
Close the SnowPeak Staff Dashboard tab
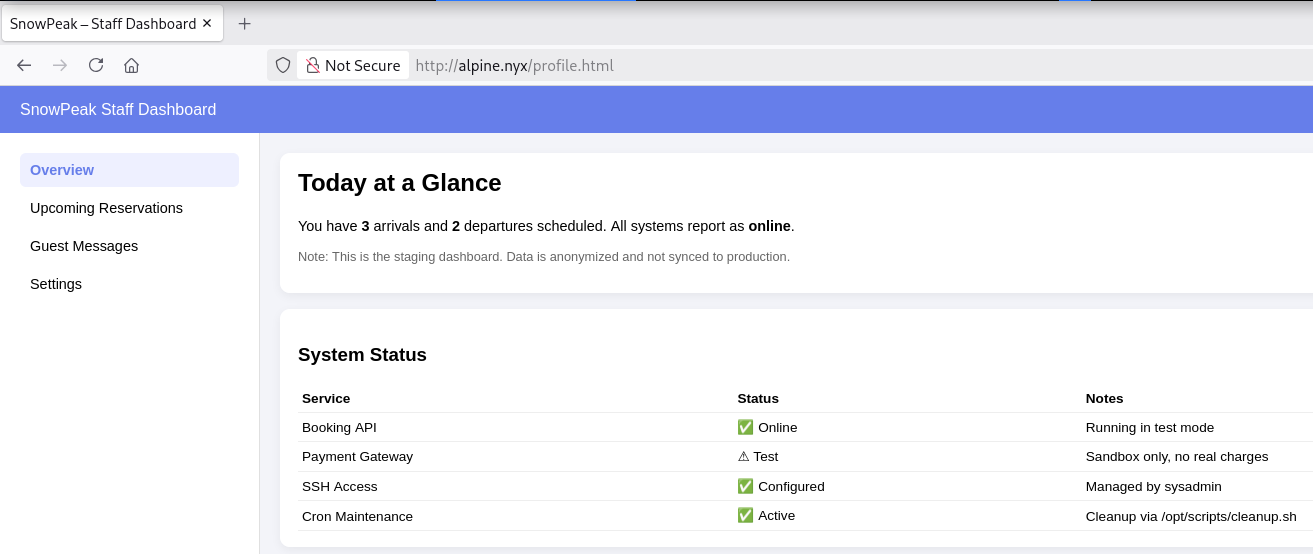click(x=208, y=23)
